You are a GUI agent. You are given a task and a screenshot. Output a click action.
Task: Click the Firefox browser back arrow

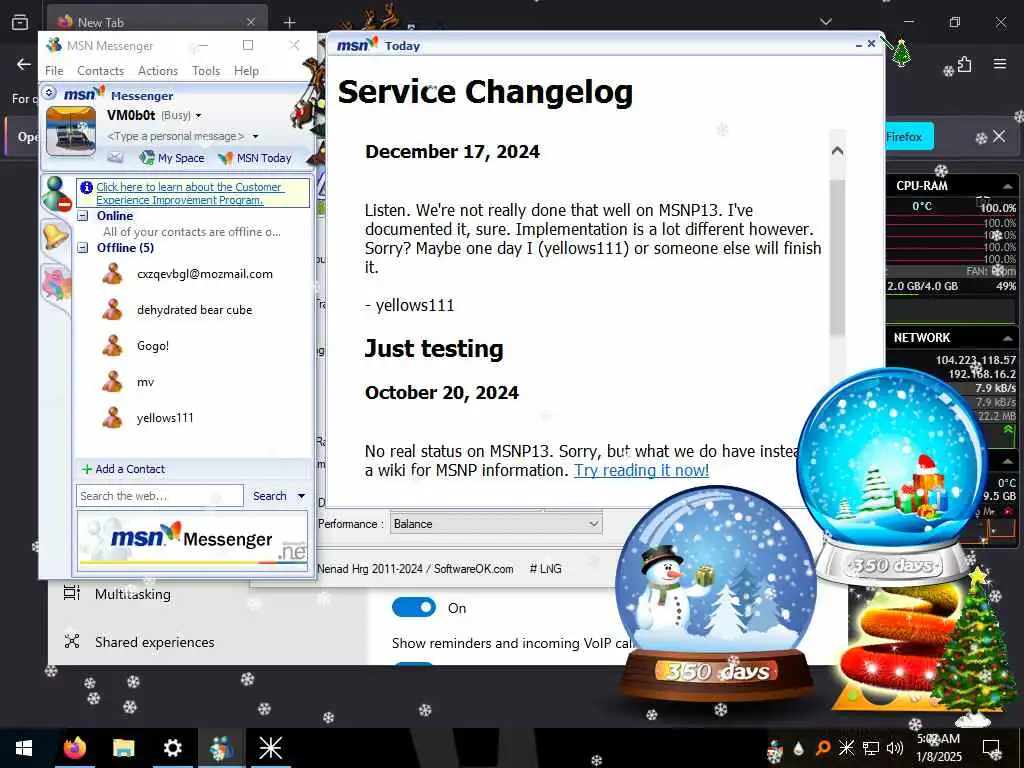click(x=24, y=64)
